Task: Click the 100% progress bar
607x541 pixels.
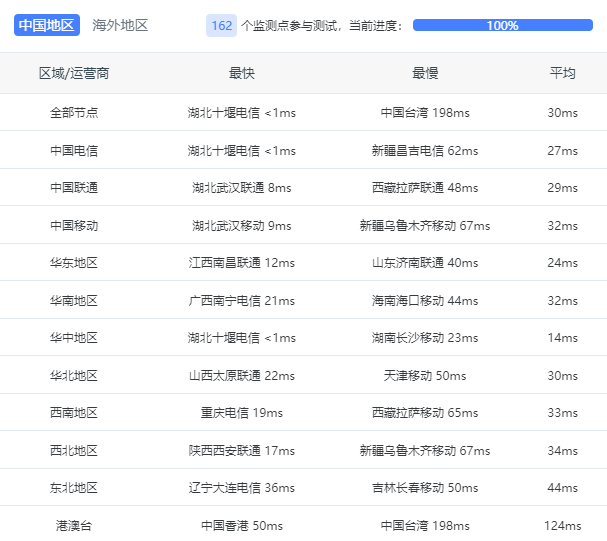Action: (502, 25)
